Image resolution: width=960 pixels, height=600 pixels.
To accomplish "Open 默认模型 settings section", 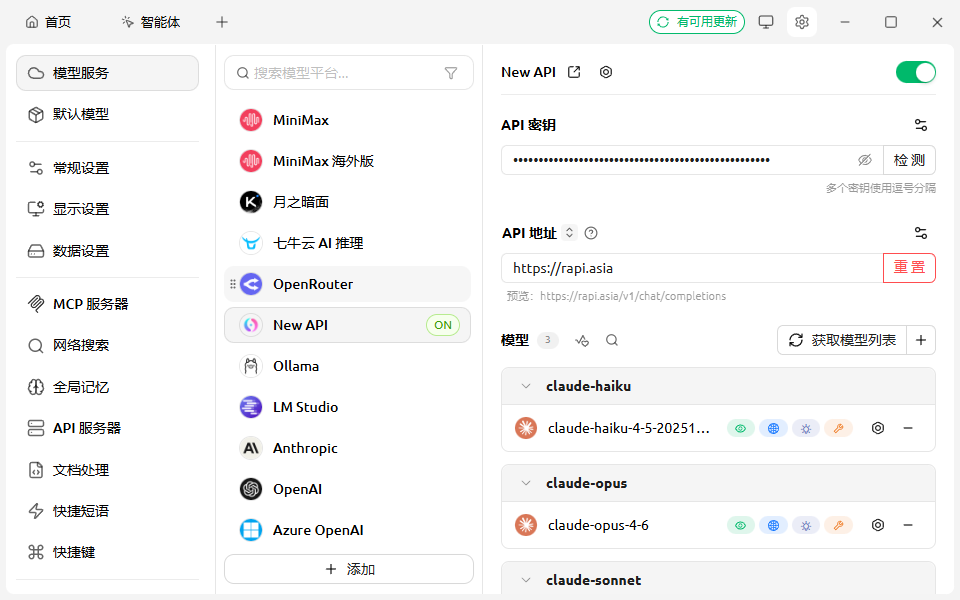I will 107,114.
